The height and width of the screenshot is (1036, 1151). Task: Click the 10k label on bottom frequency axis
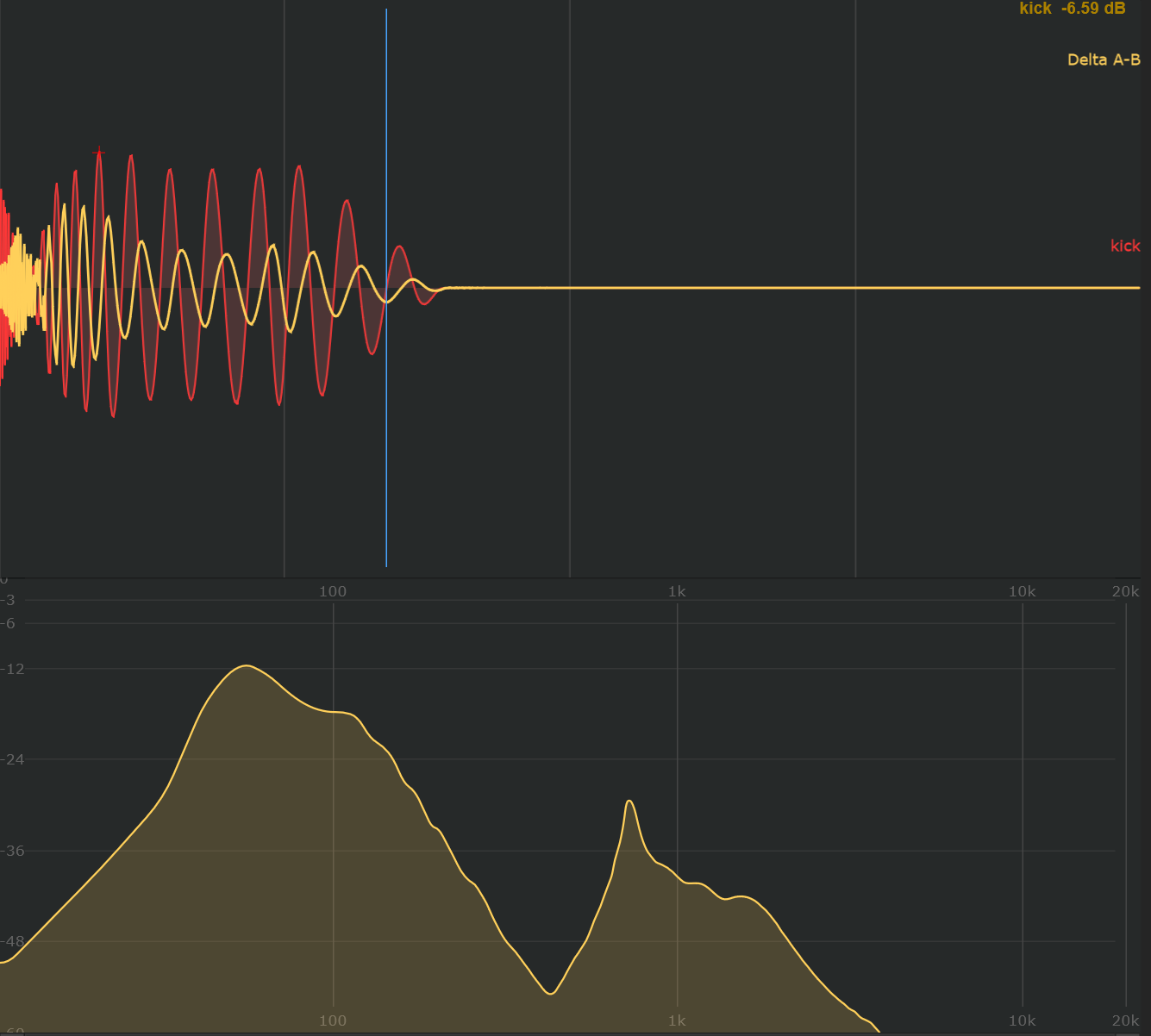pos(1022,1020)
